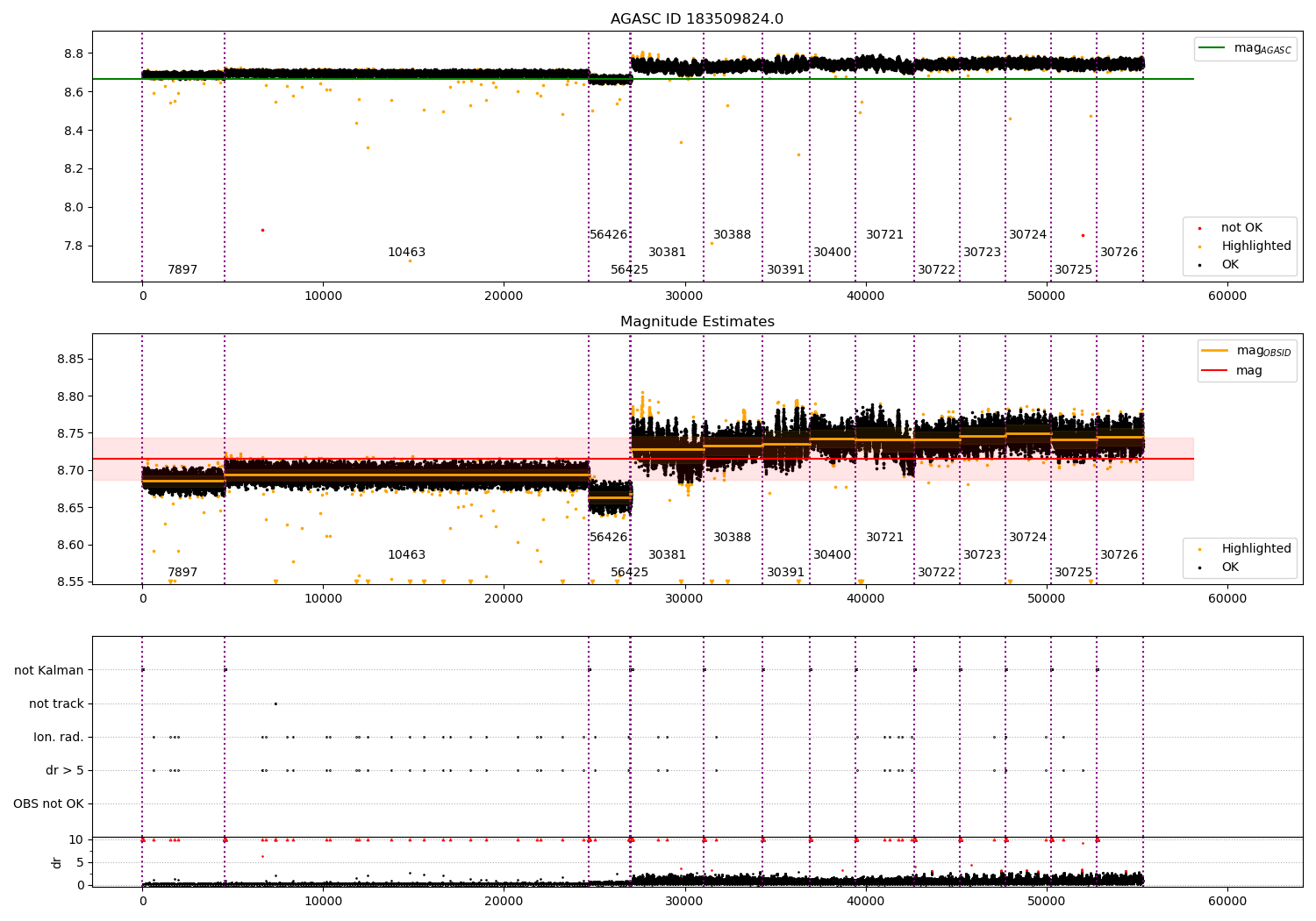Click "Highlighted" legend entry in top plot
This screenshot has width=1316, height=921.
1255,246
